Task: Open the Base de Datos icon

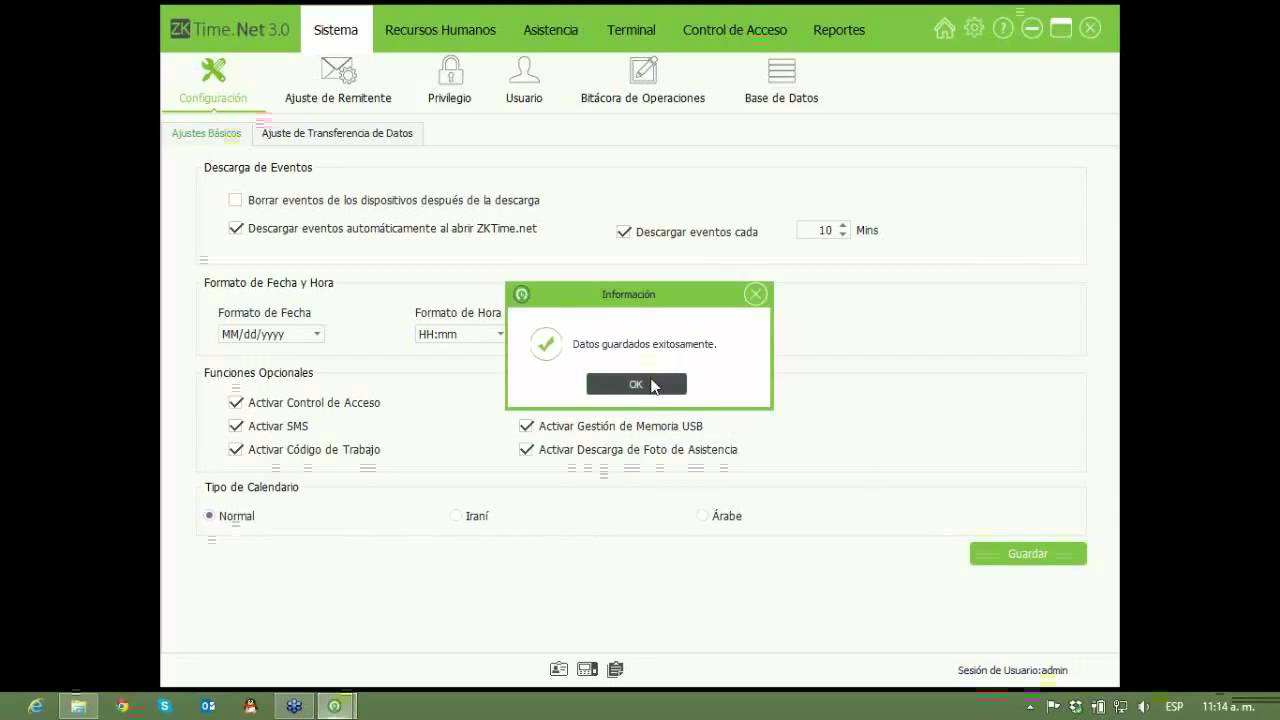Action: [781, 70]
